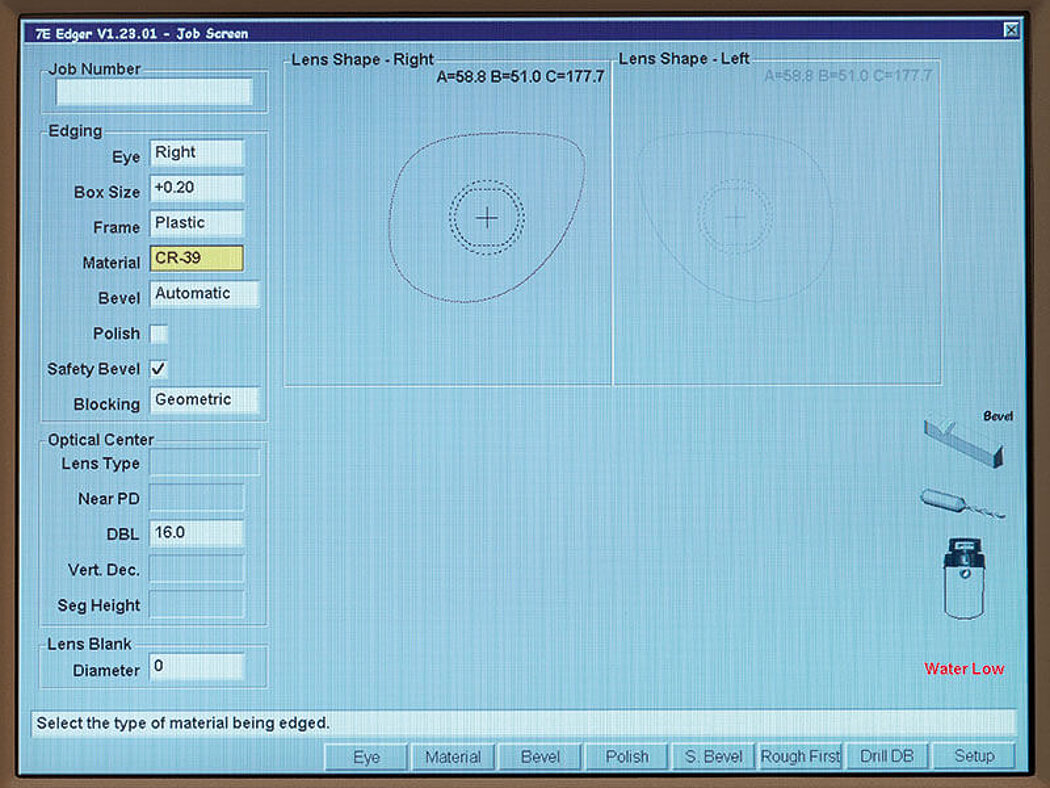Open the Material field showing CR-39
1050x788 pixels.
196,258
